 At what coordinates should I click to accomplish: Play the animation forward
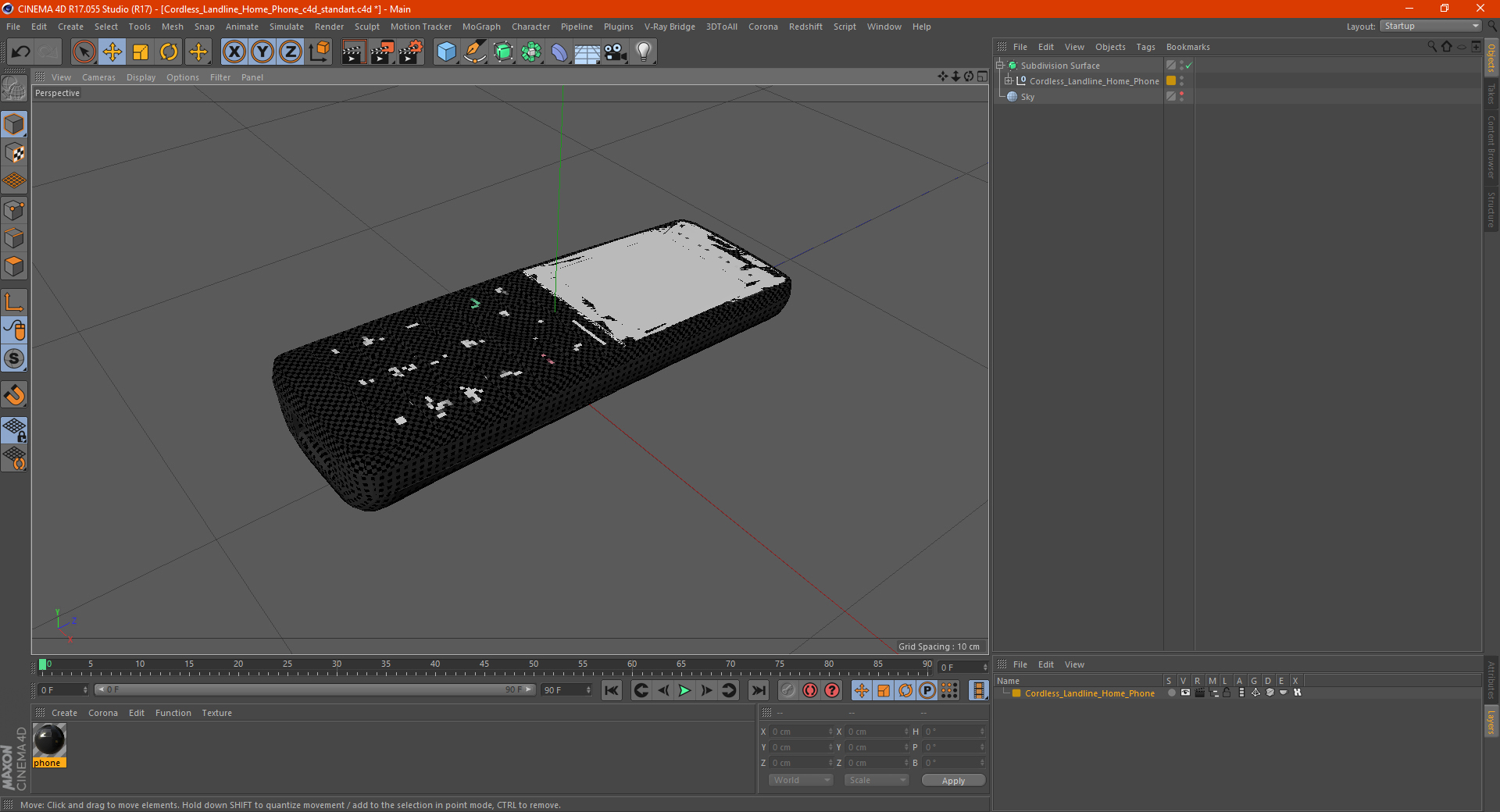coord(684,690)
